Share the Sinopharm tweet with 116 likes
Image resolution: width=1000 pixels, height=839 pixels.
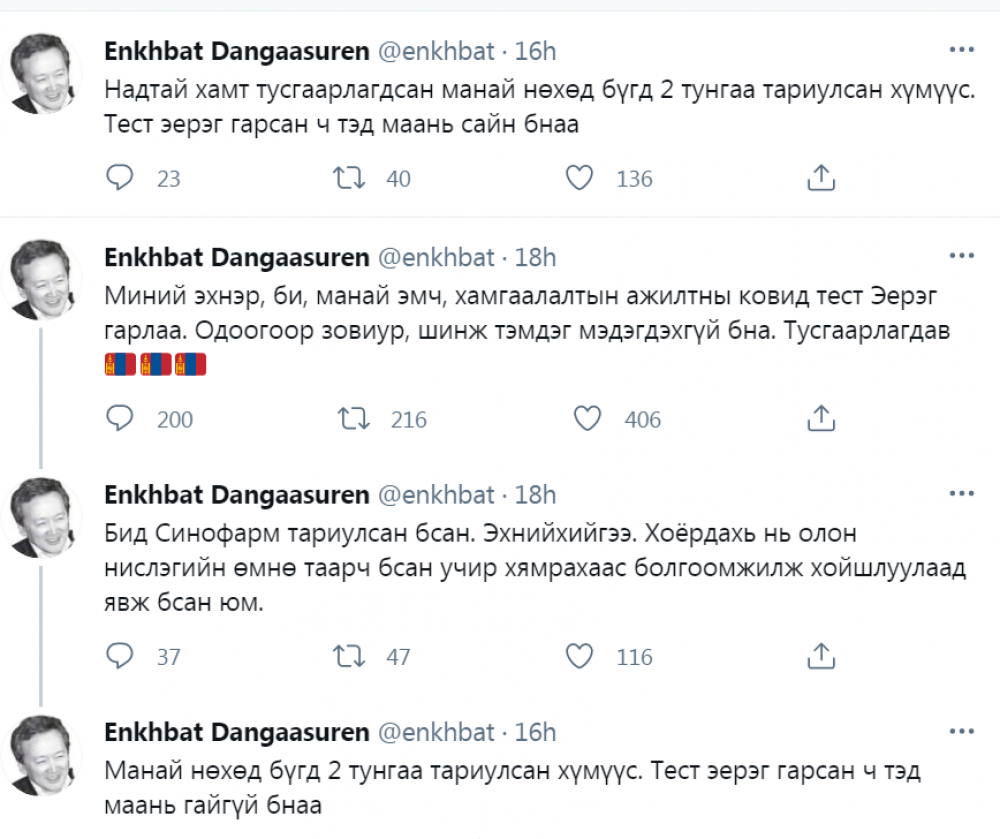(820, 656)
